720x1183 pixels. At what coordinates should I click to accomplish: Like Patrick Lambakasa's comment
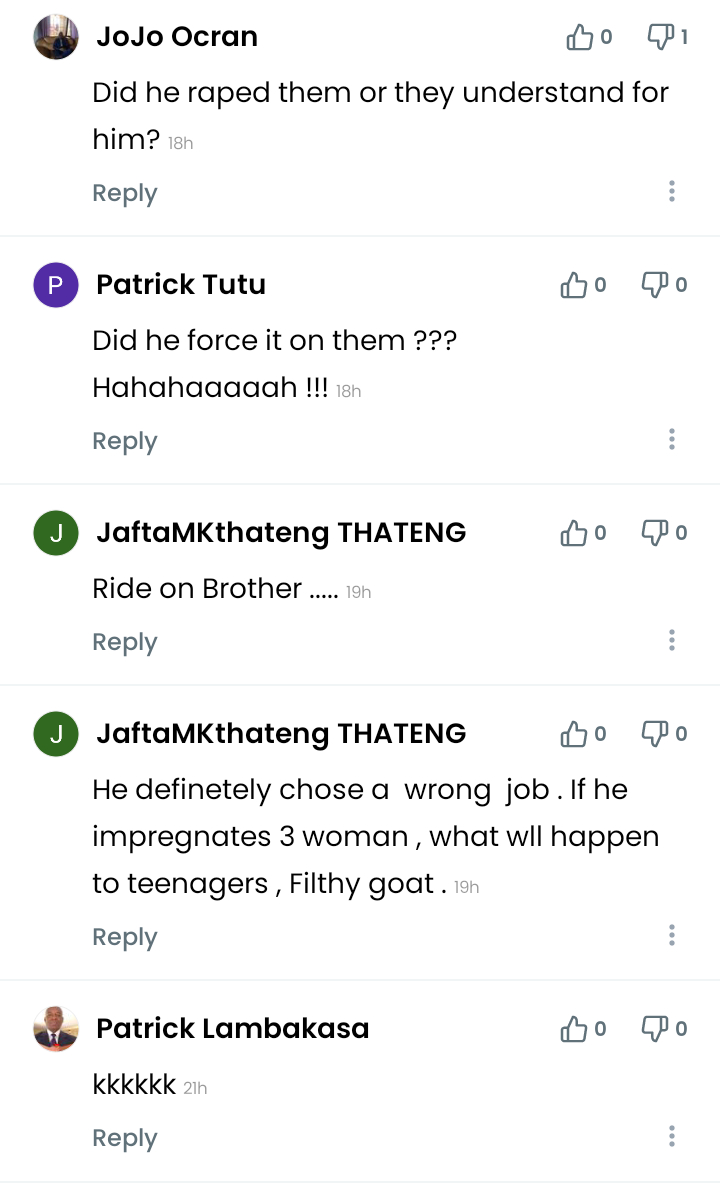pyautogui.click(x=574, y=1029)
